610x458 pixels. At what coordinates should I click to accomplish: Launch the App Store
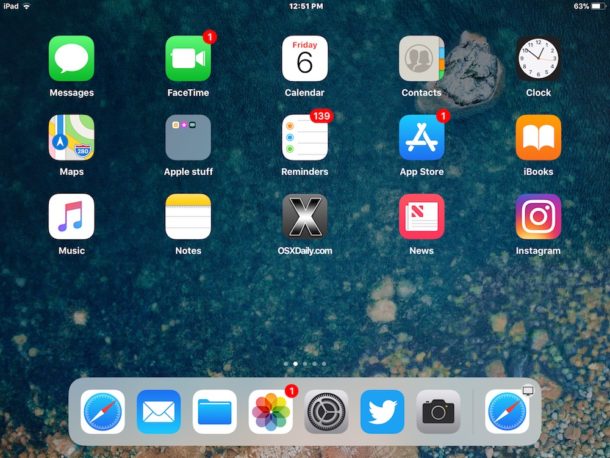(x=421, y=137)
